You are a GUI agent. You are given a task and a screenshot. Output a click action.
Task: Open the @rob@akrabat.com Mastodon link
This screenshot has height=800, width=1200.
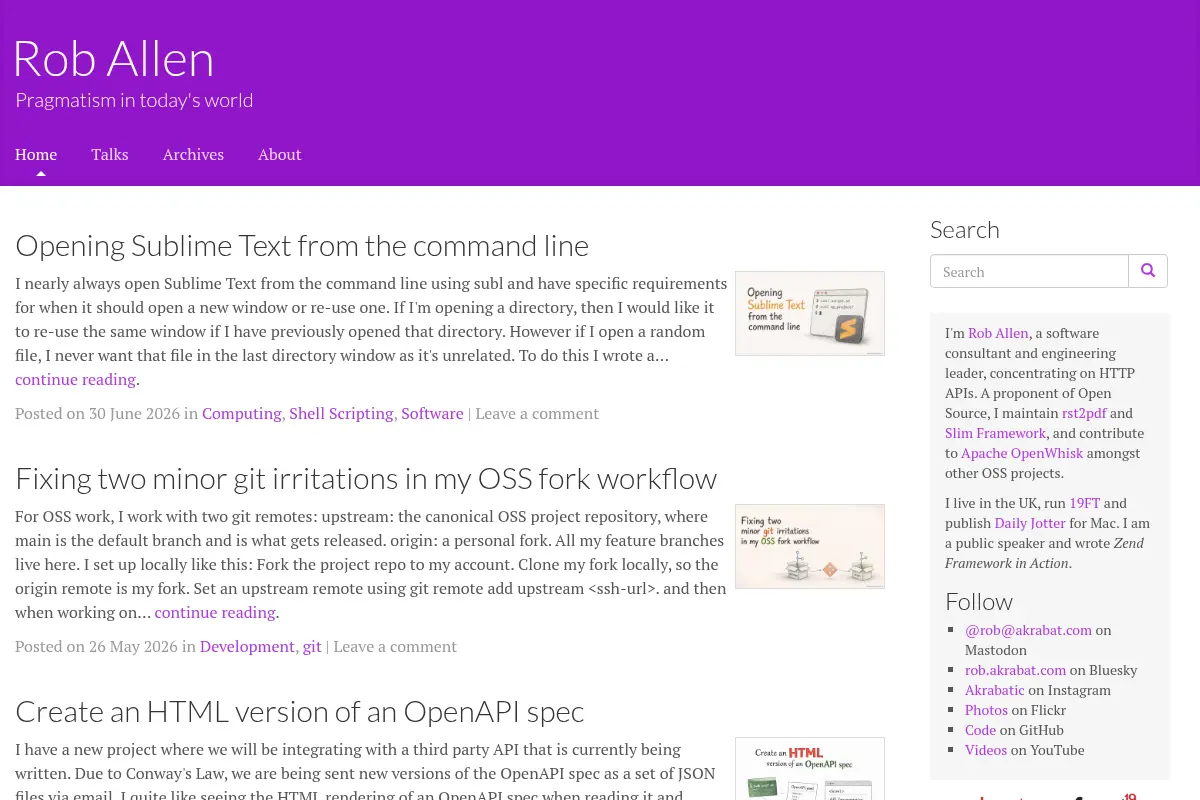click(1028, 630)
